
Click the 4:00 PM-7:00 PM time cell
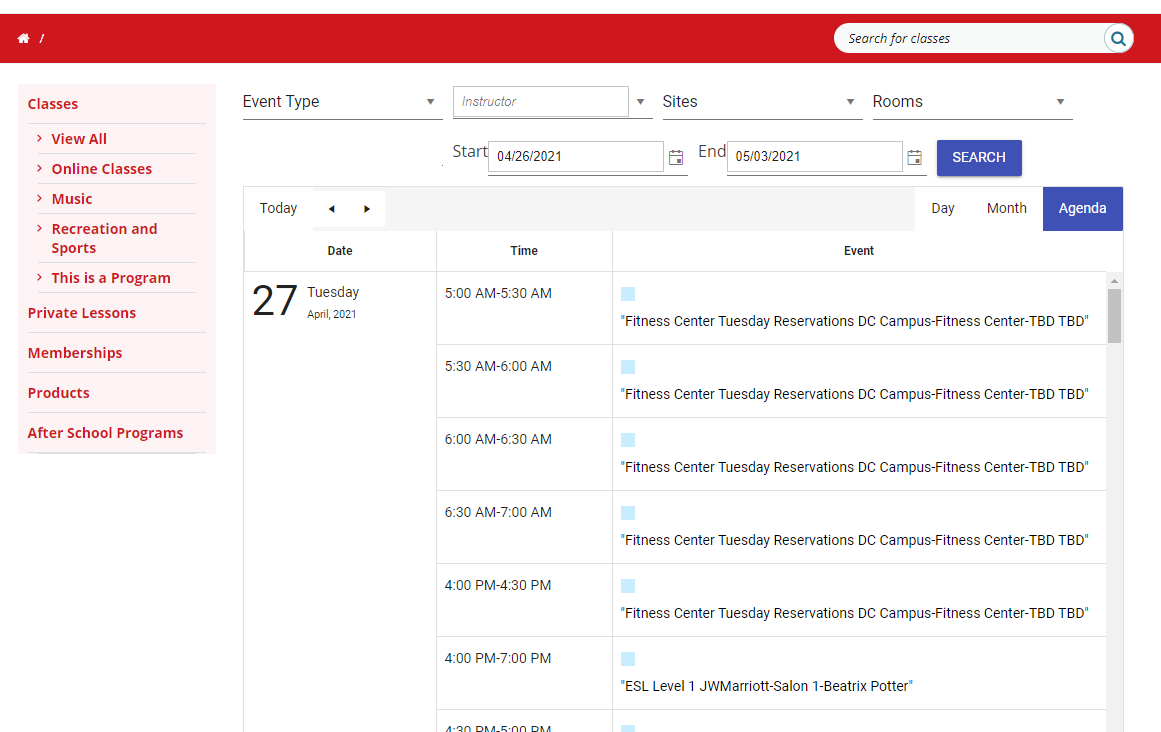click(x=524, y=673)
